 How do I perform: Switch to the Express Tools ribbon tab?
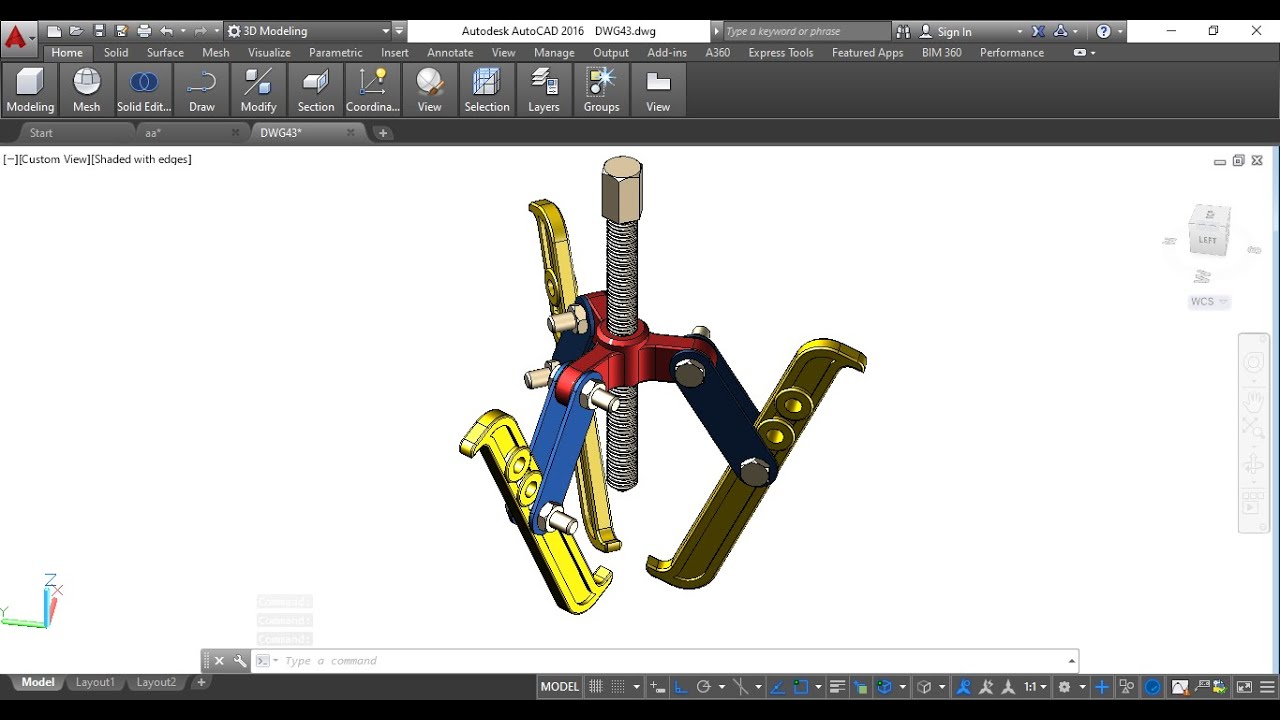tap(781, 52)
